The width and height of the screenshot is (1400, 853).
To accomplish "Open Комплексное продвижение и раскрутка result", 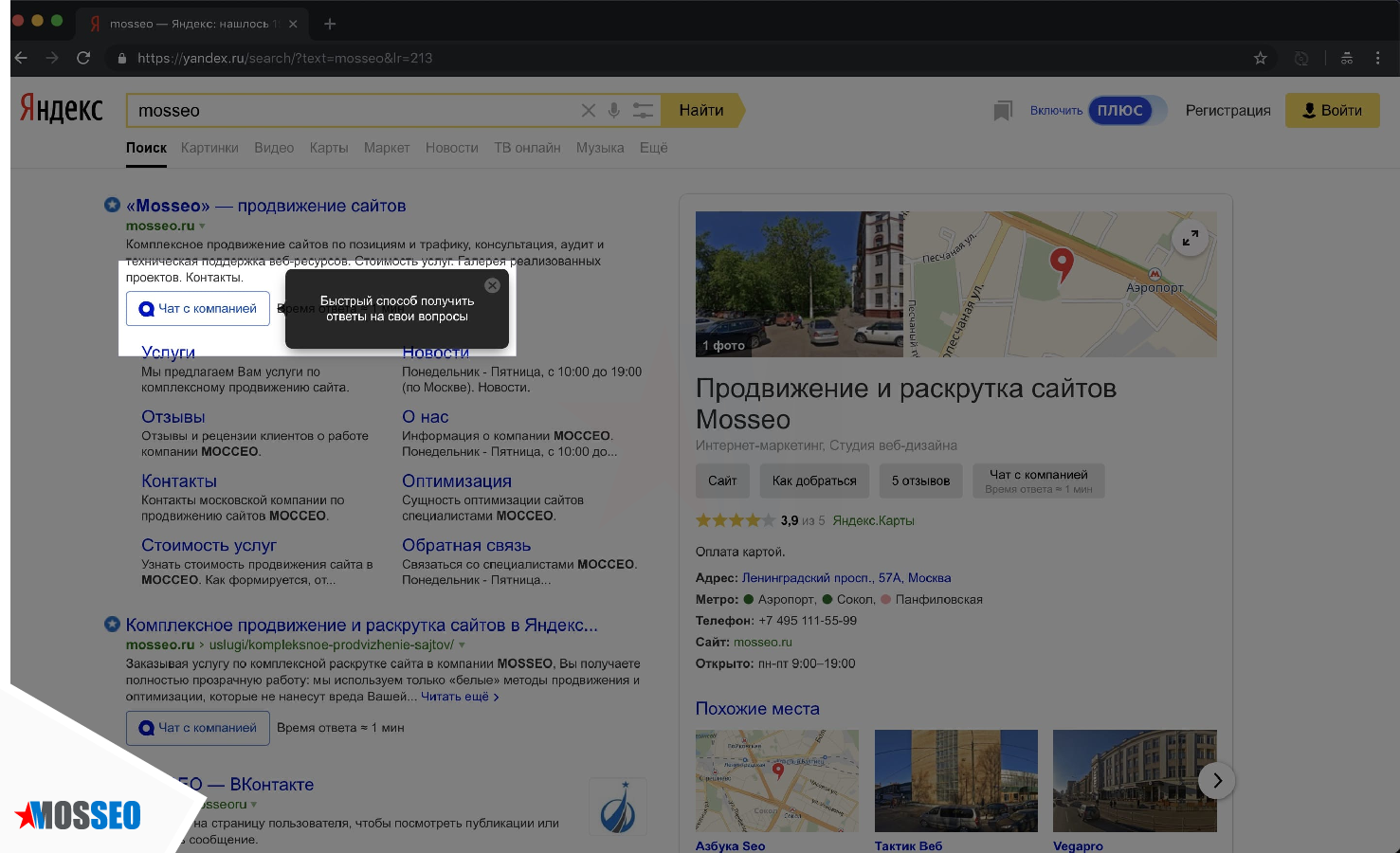I will pos(362,626).
